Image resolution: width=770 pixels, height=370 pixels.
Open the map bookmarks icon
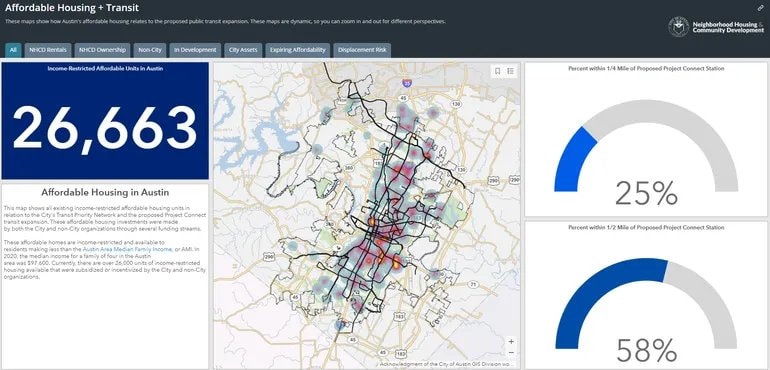[497, 71]
